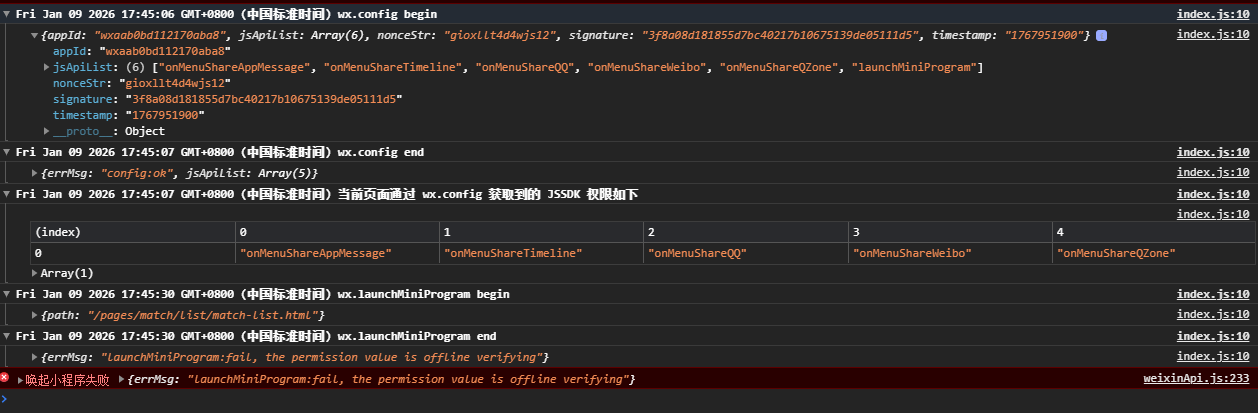Click the signature property line in the object
Viewport: 1258px width, 413px height.
tap(228, 99)
